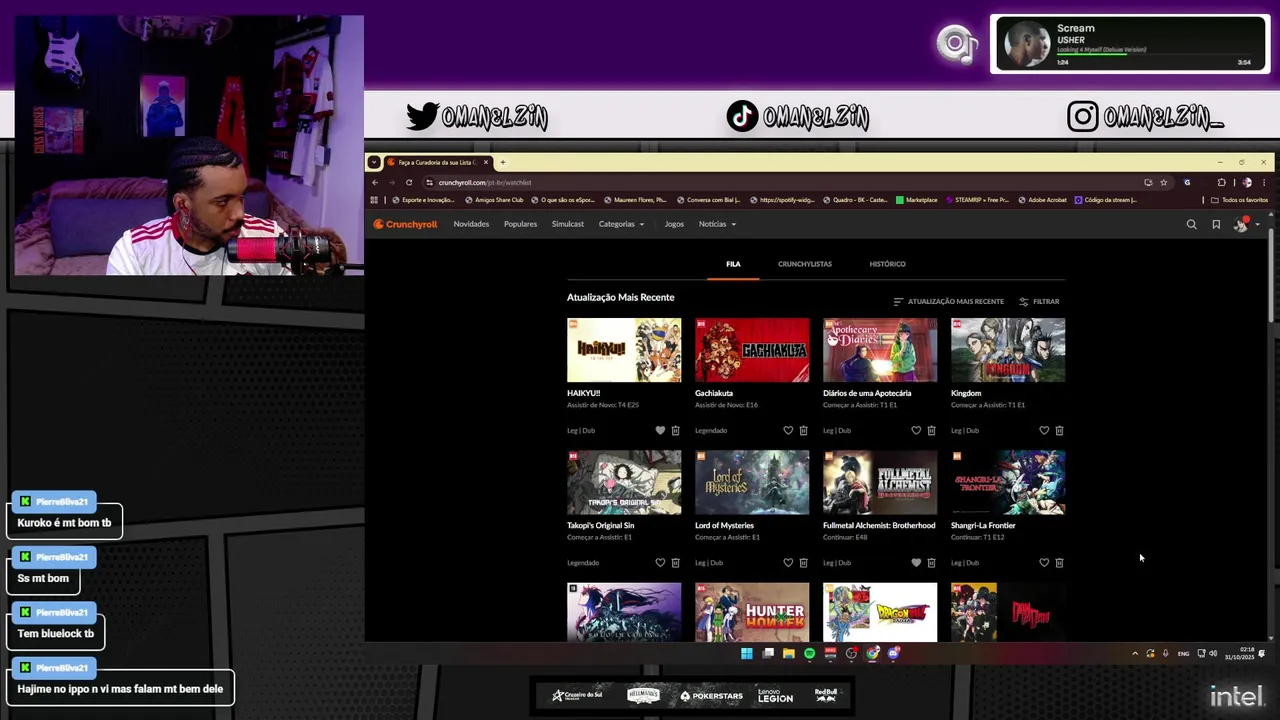This screenshot has width=1280, height=720.
Task: Delete Takopi's Original Sin from watchlist
Action: pyautogui.click(x=675, y=562)
